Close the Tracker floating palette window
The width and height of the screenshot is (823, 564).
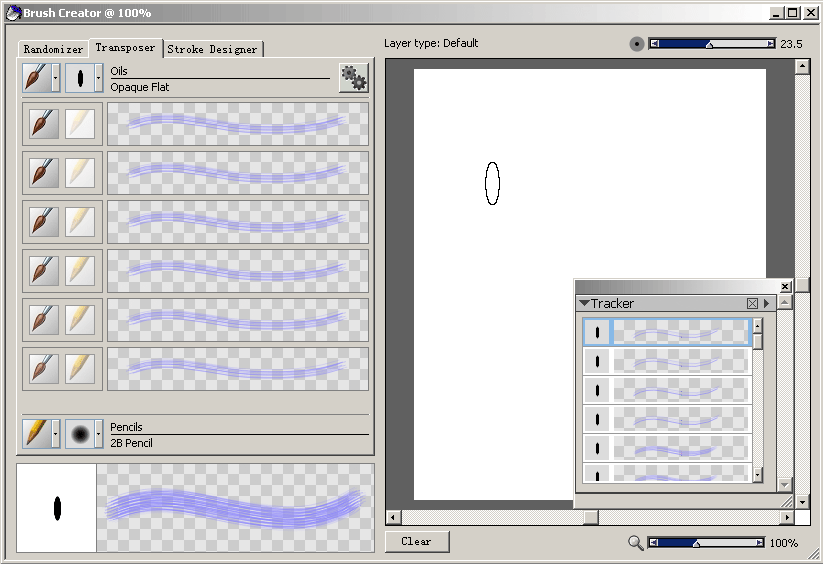785,286
